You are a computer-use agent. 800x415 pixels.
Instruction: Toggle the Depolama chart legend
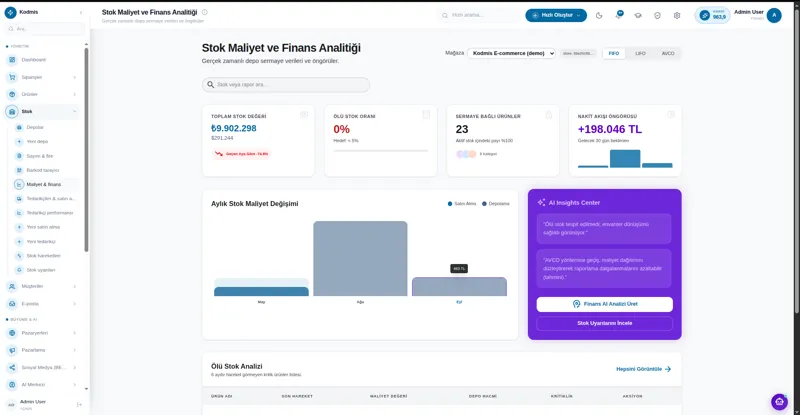click(x=495, y=204)
